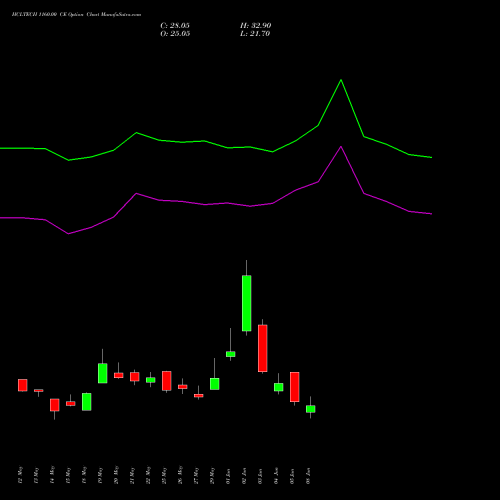The image size is (500, 500).
Task: Click the green candle on 04 Jun
Action: 279,387
